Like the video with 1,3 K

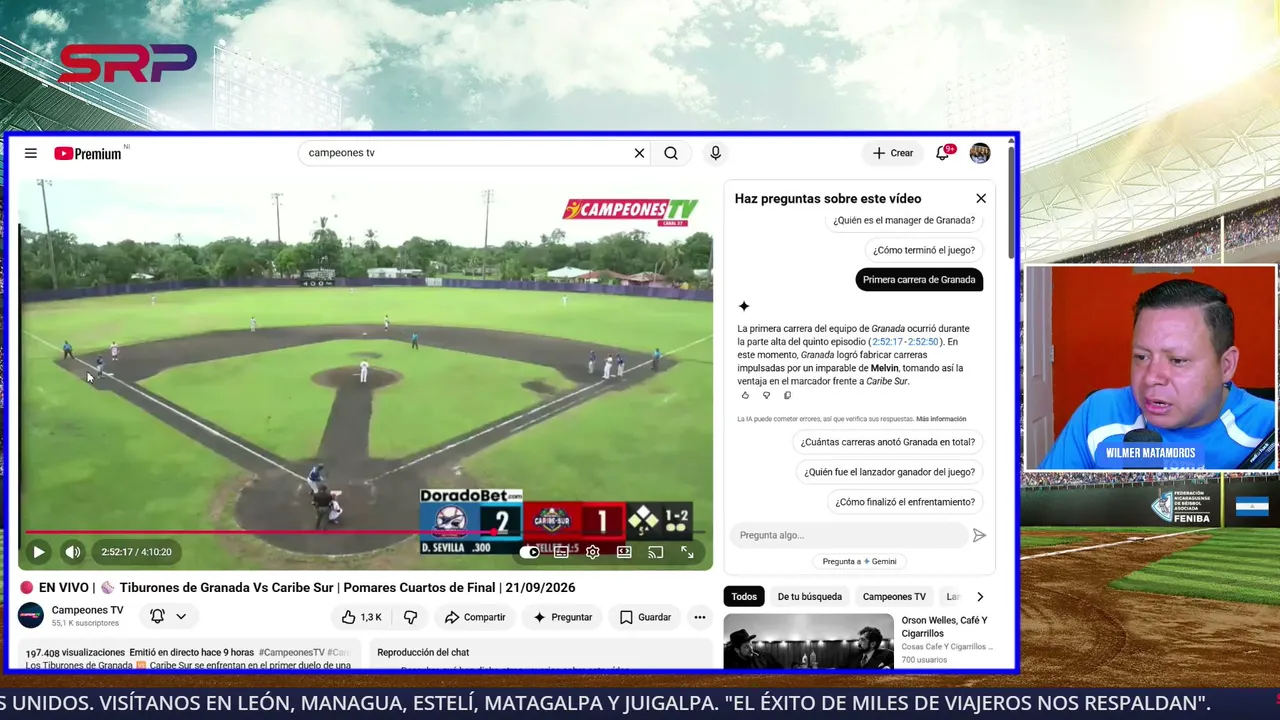(361, 617)
